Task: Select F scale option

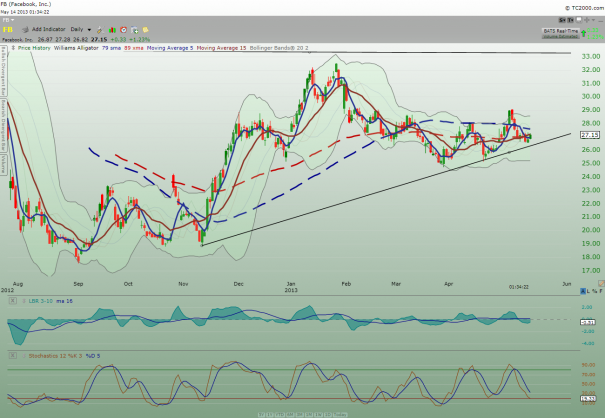Action: [601, 291]
